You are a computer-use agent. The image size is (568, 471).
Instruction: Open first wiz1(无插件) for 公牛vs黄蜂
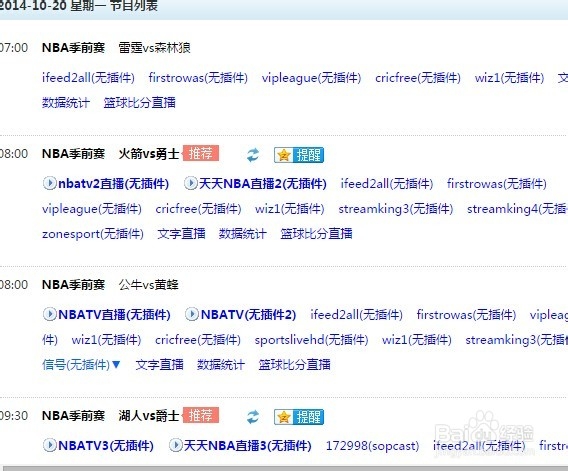coord(106,339)
